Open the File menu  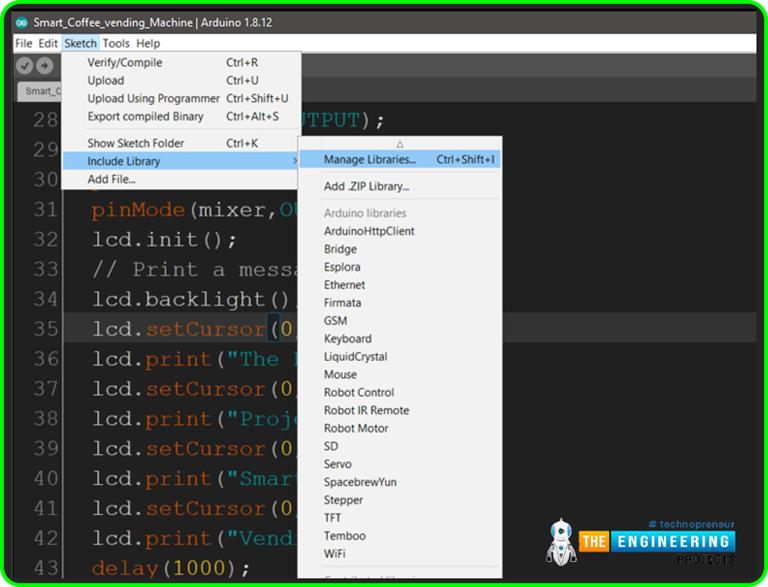tap(24, 44)
